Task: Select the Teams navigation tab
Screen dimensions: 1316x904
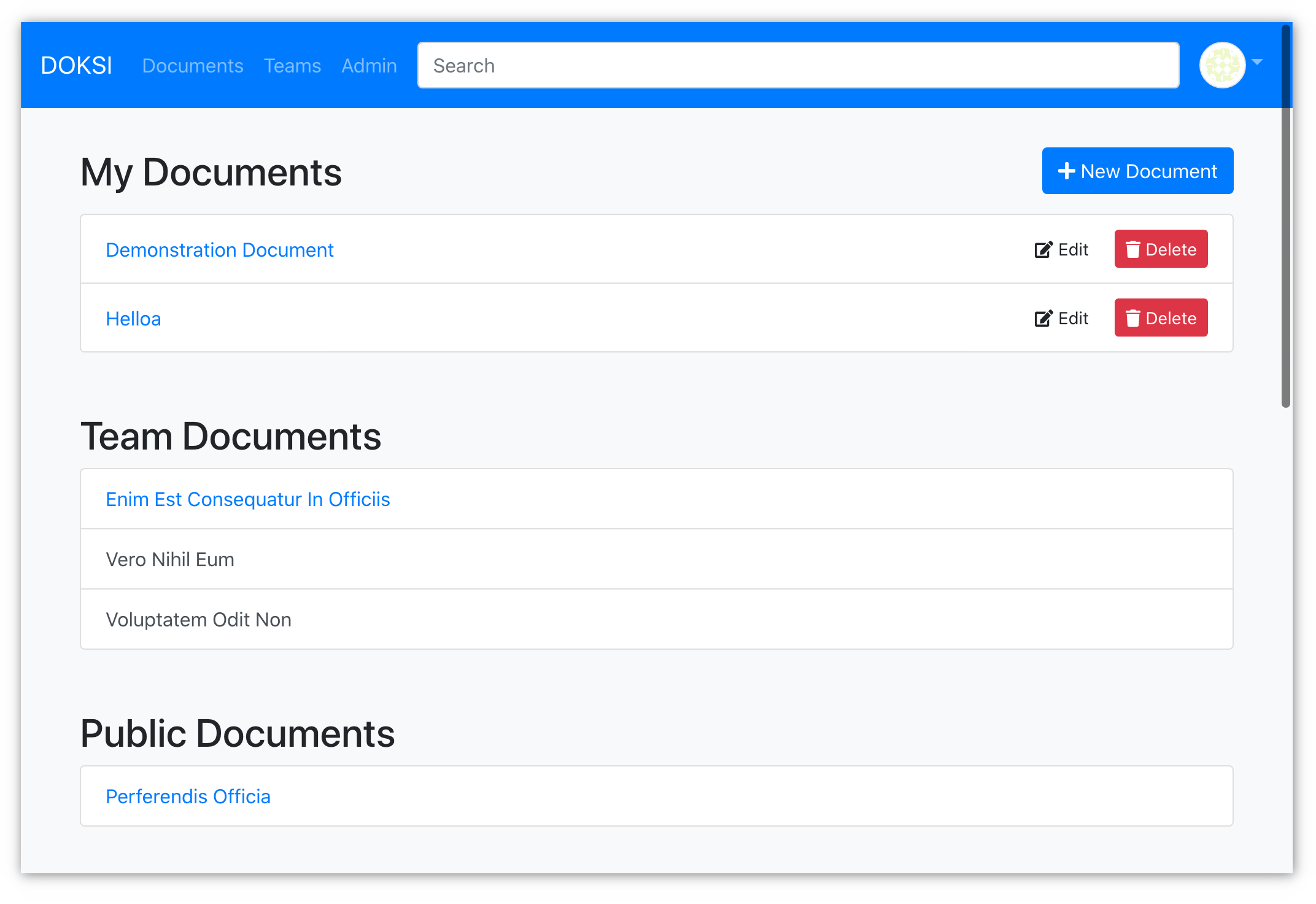Action: 294,65
